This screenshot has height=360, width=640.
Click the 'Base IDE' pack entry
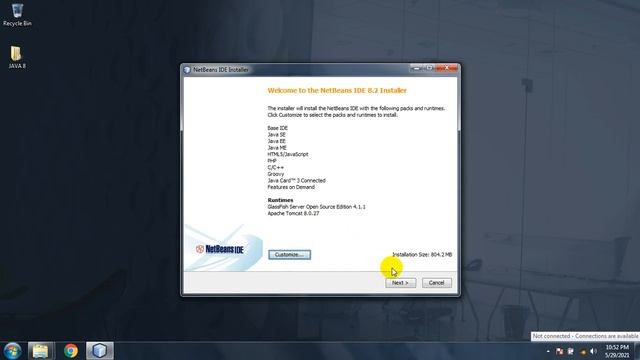click(x=278, y=128)
